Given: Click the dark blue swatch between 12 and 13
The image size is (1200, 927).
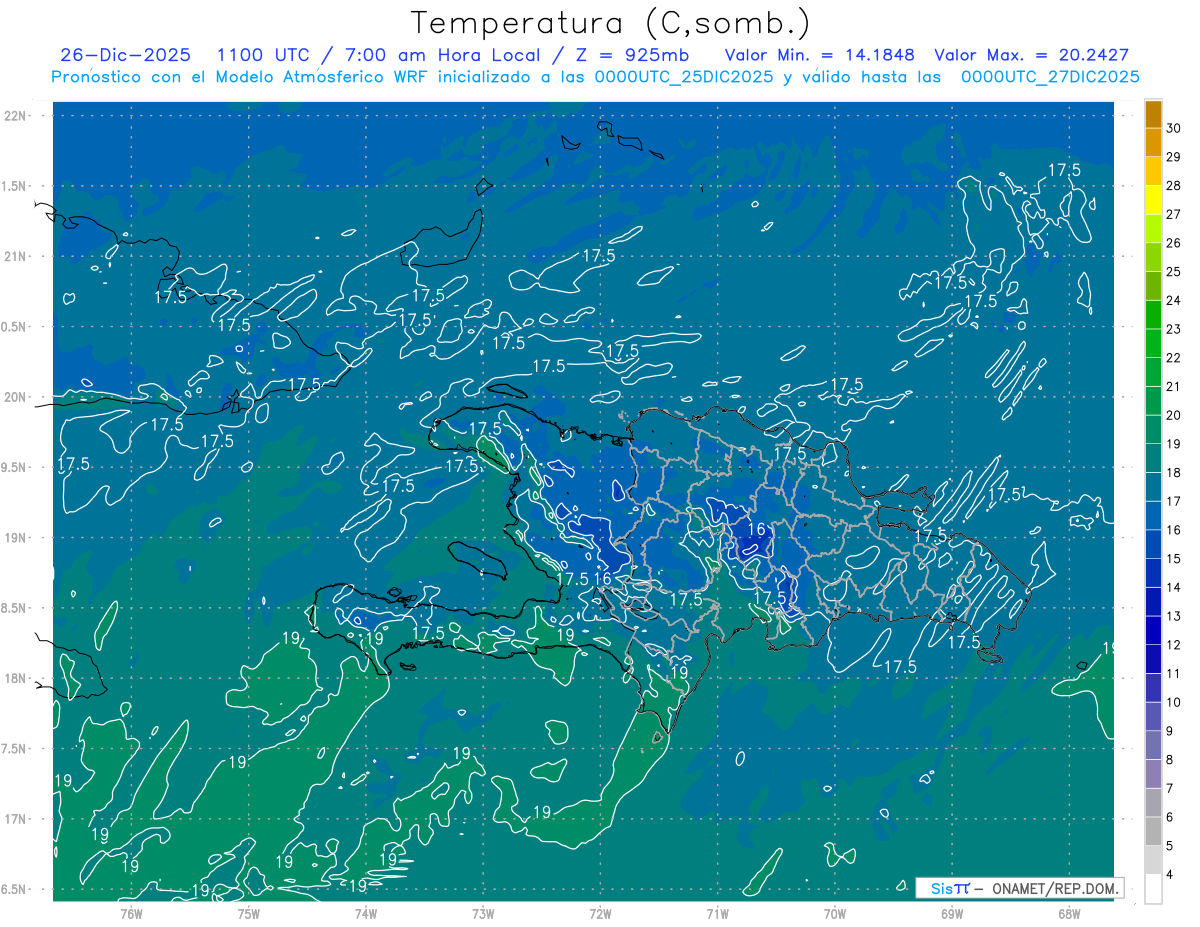Looking at the screenshot, I should [x=1153, y=631].
